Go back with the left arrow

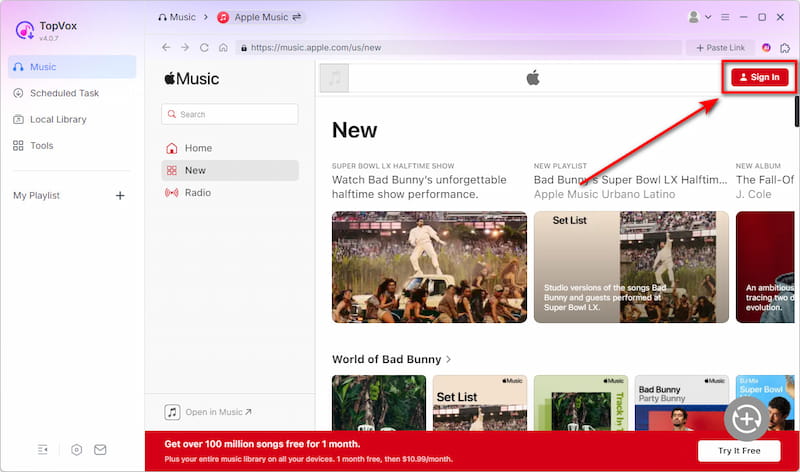(166, 47)
